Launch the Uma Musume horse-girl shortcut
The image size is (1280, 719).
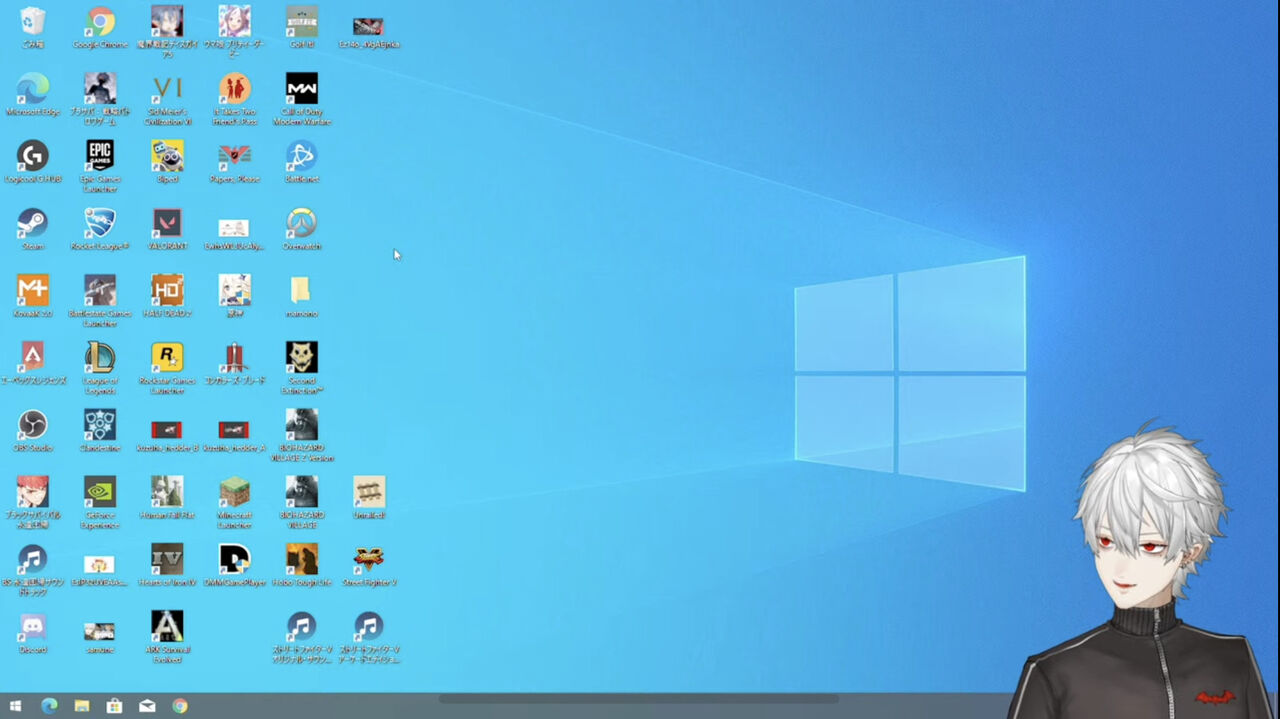[x=234, y=22]
